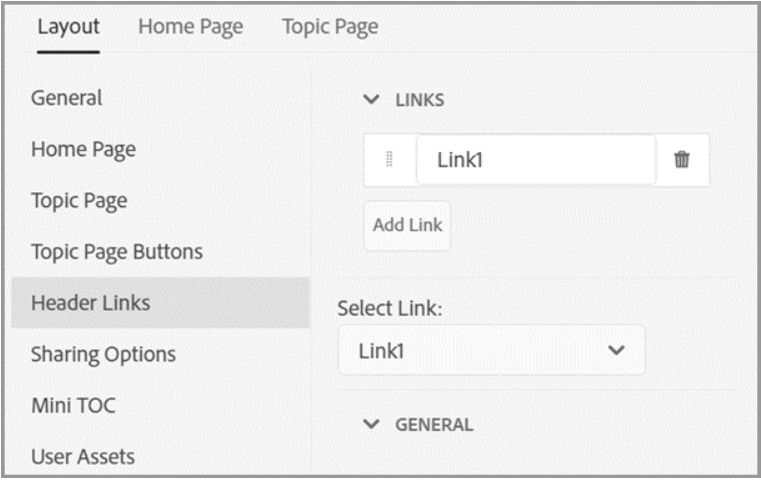Select General in the left sidebar
Screen dimensions: 761x480
(x=66, y=98)
